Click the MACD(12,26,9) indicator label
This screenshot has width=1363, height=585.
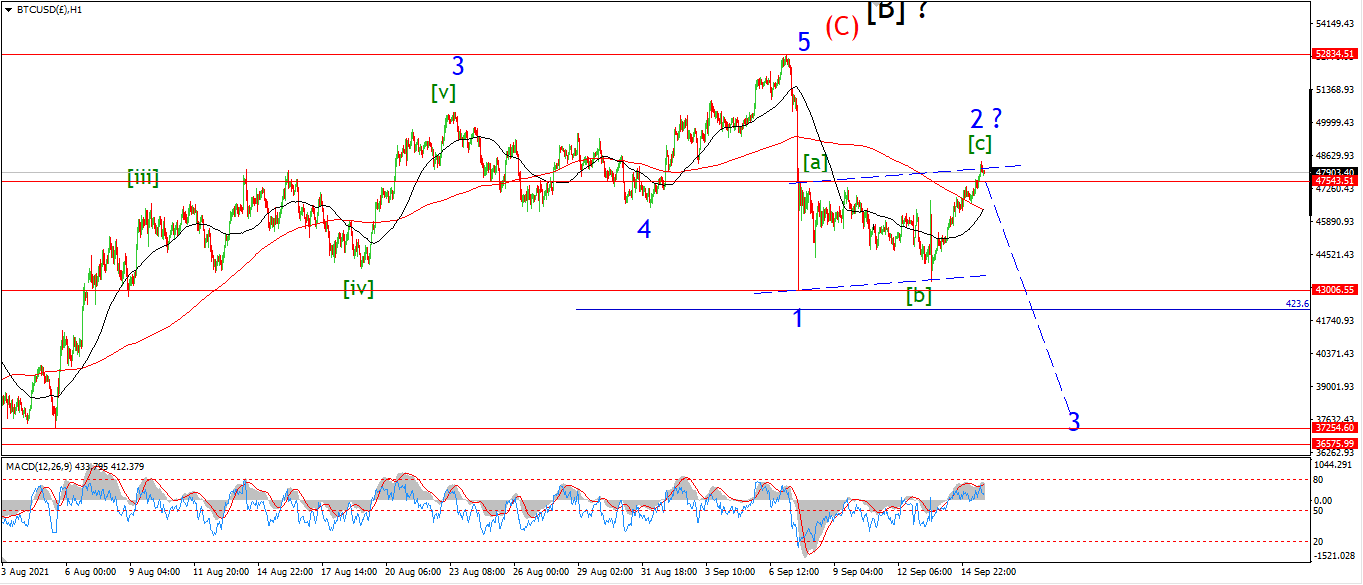click(x=38, y=466)
